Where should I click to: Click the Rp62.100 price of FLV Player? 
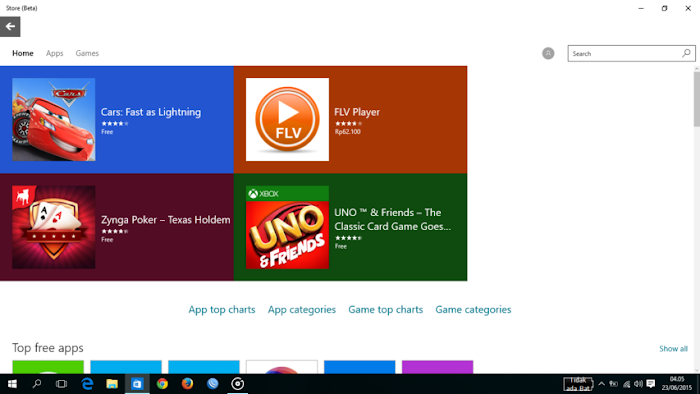click(348, 132)
